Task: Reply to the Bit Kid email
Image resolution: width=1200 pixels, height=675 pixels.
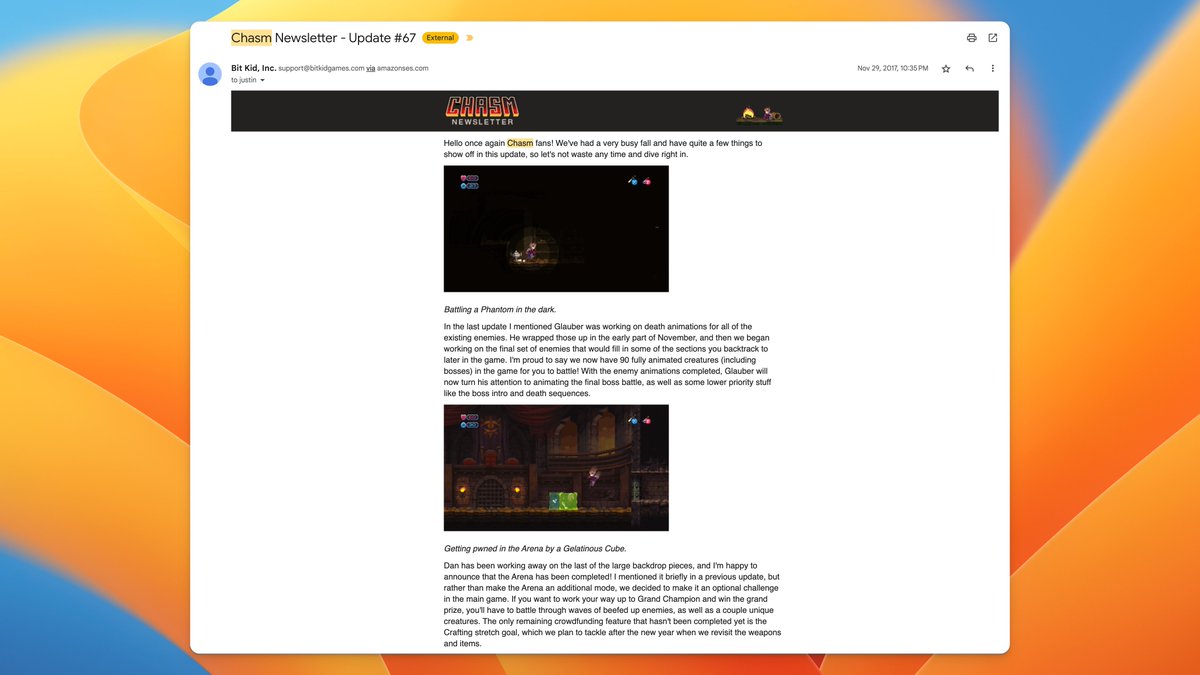Action: (x=969, y=69)
